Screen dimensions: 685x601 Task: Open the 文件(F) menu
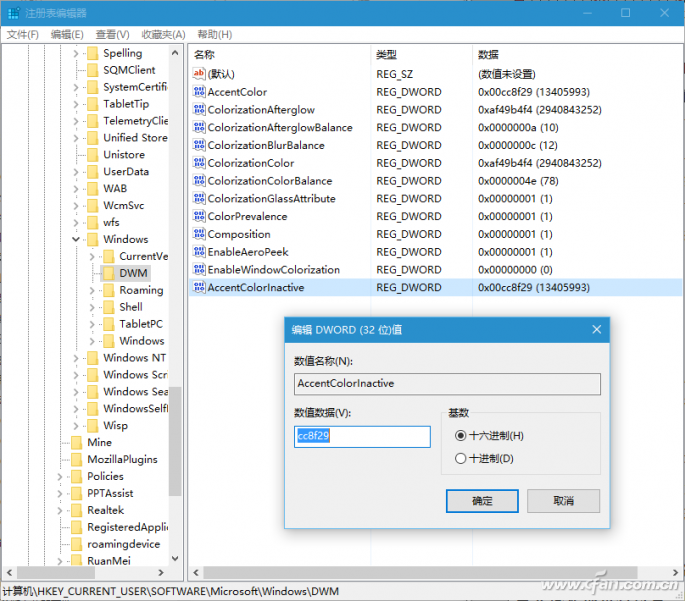click(23, 35)
